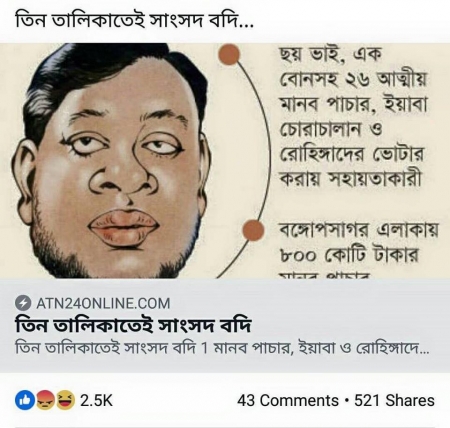Screen dimensions: 450x428
Task: Click the gray link preview card area
Action: click(225, 325)
